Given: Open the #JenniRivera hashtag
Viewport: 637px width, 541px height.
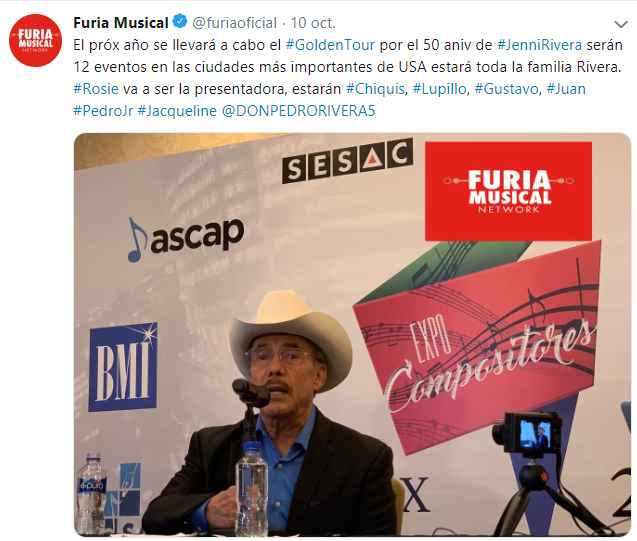Looking at the screenshot, I should [x=539, y=45].
